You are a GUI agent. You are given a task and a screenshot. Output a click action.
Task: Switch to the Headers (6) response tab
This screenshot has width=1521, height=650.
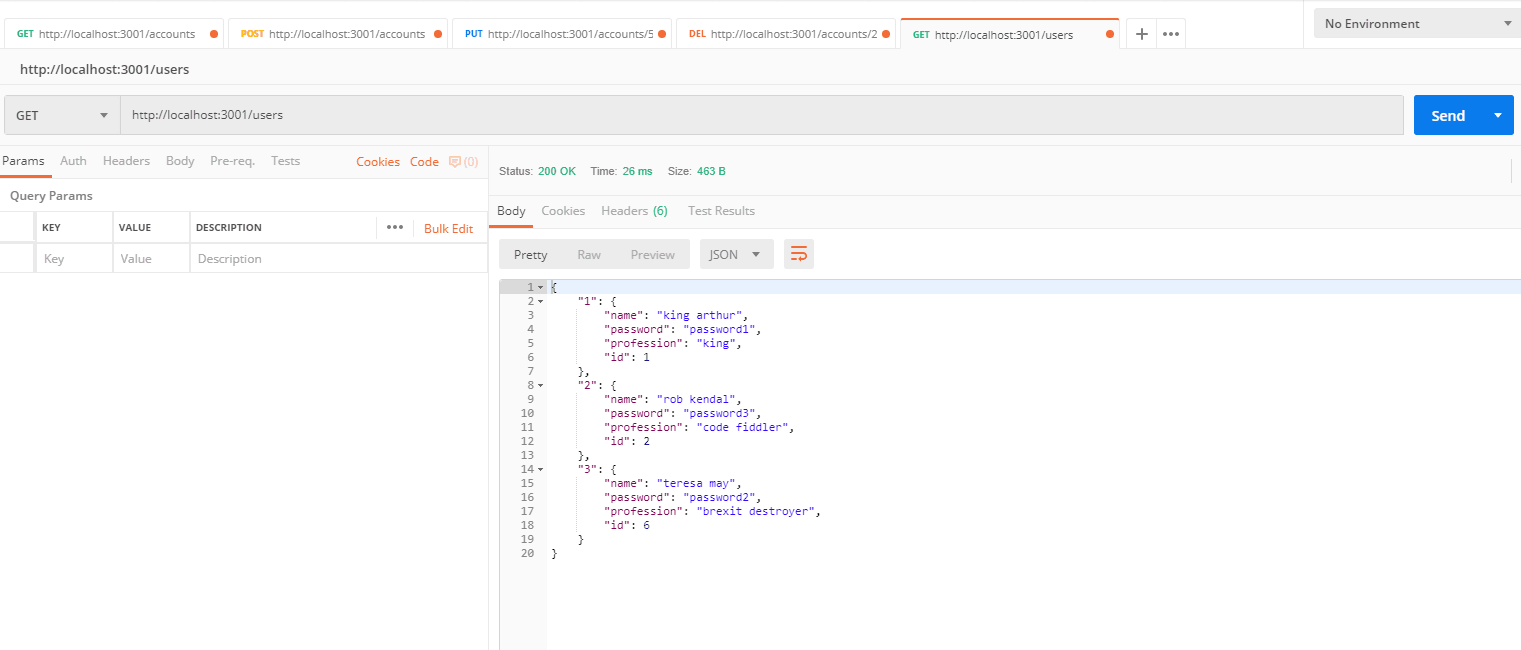coord(634,210)
